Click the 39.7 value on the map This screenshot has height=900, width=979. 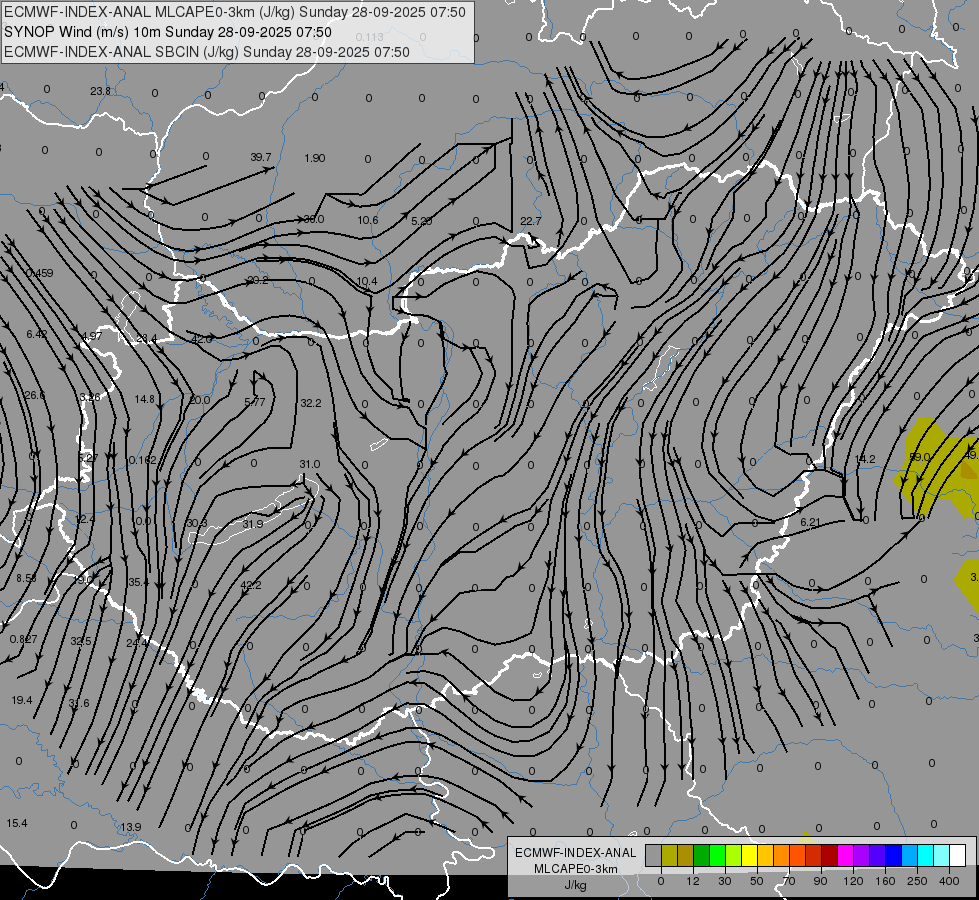pos(261,157)
